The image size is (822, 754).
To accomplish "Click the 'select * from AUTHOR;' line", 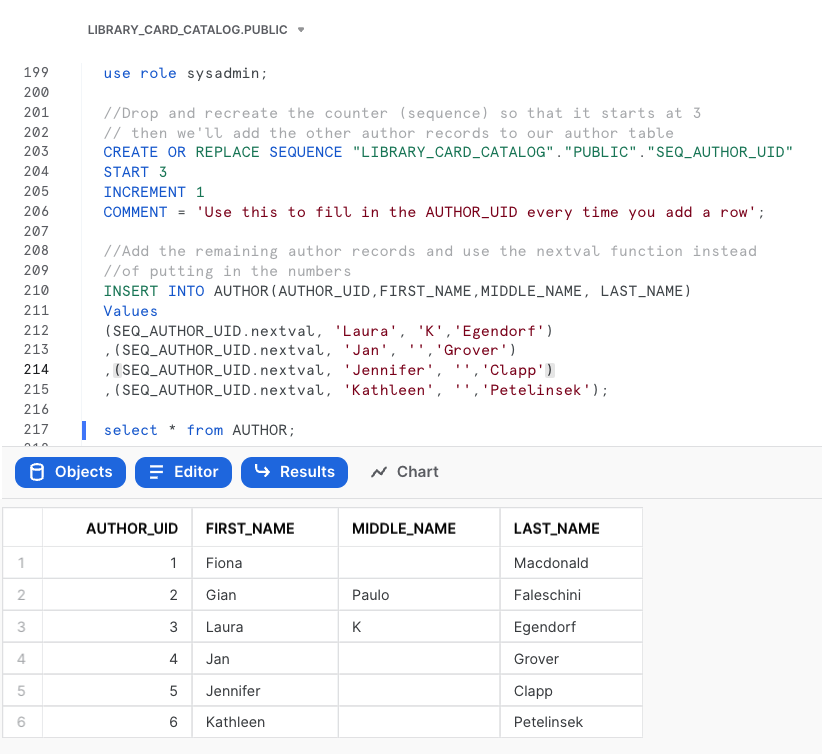I will coord(199,430).
